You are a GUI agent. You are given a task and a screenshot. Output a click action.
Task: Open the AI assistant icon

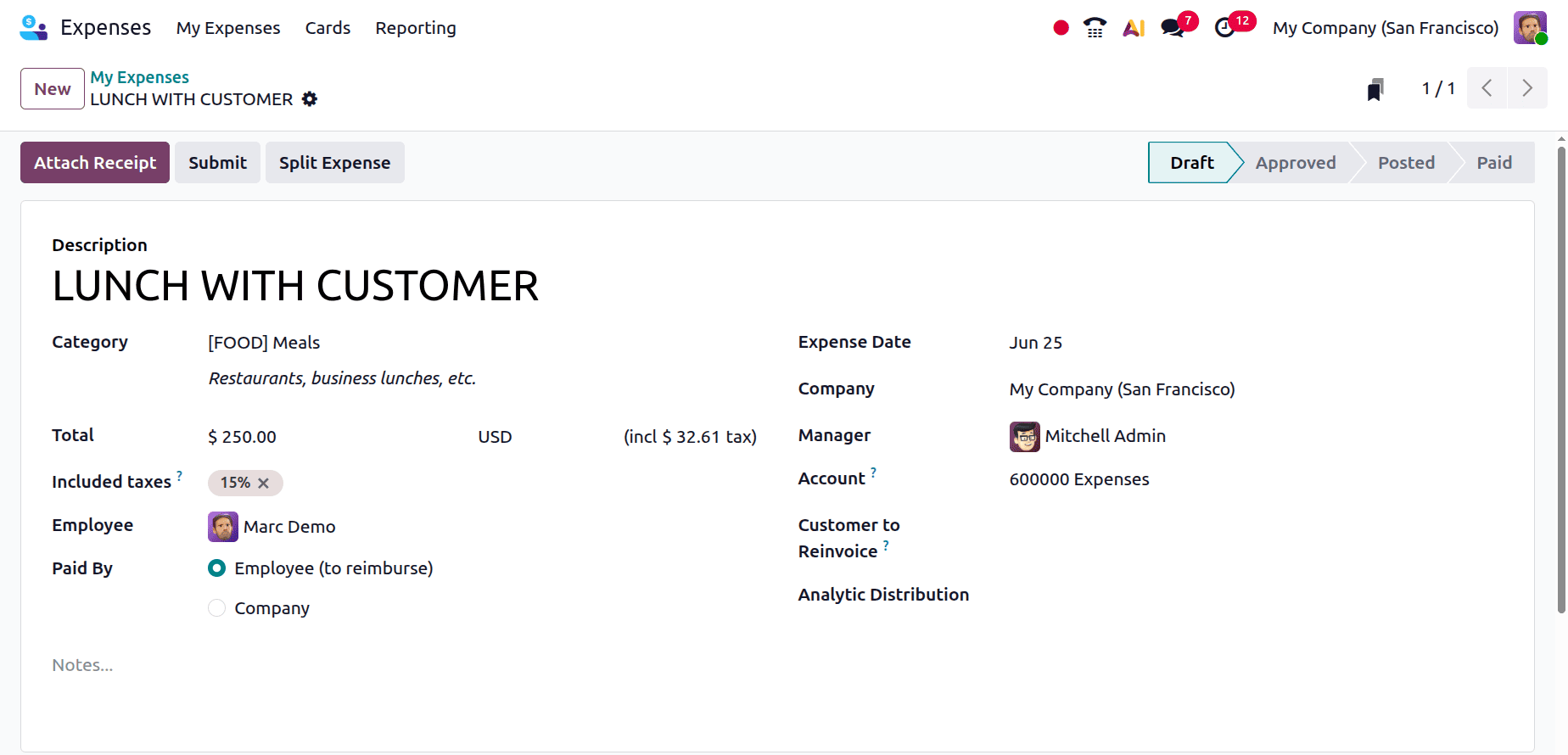click(x=1134, y=28)
